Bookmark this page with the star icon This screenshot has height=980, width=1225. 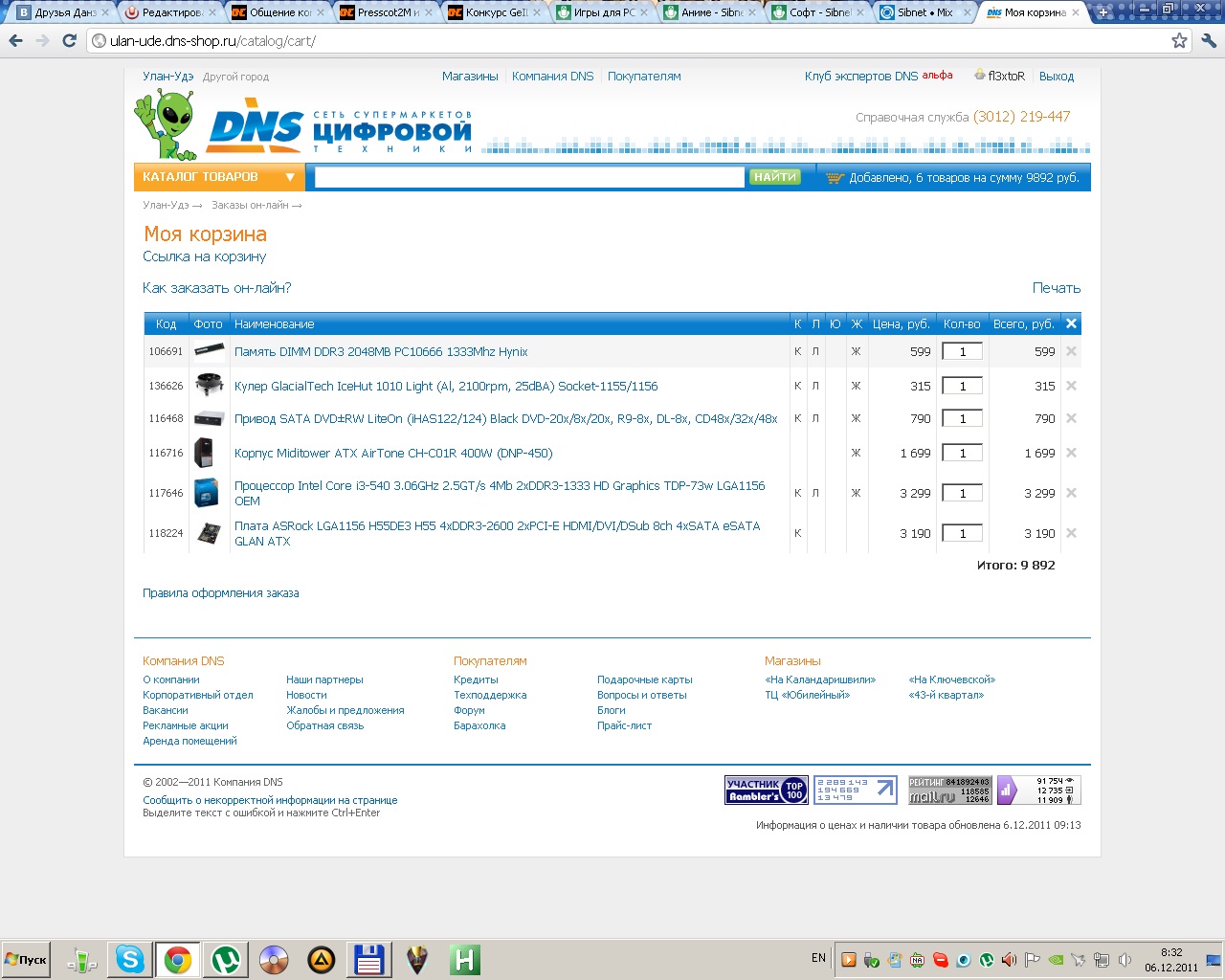(1179, 40)
